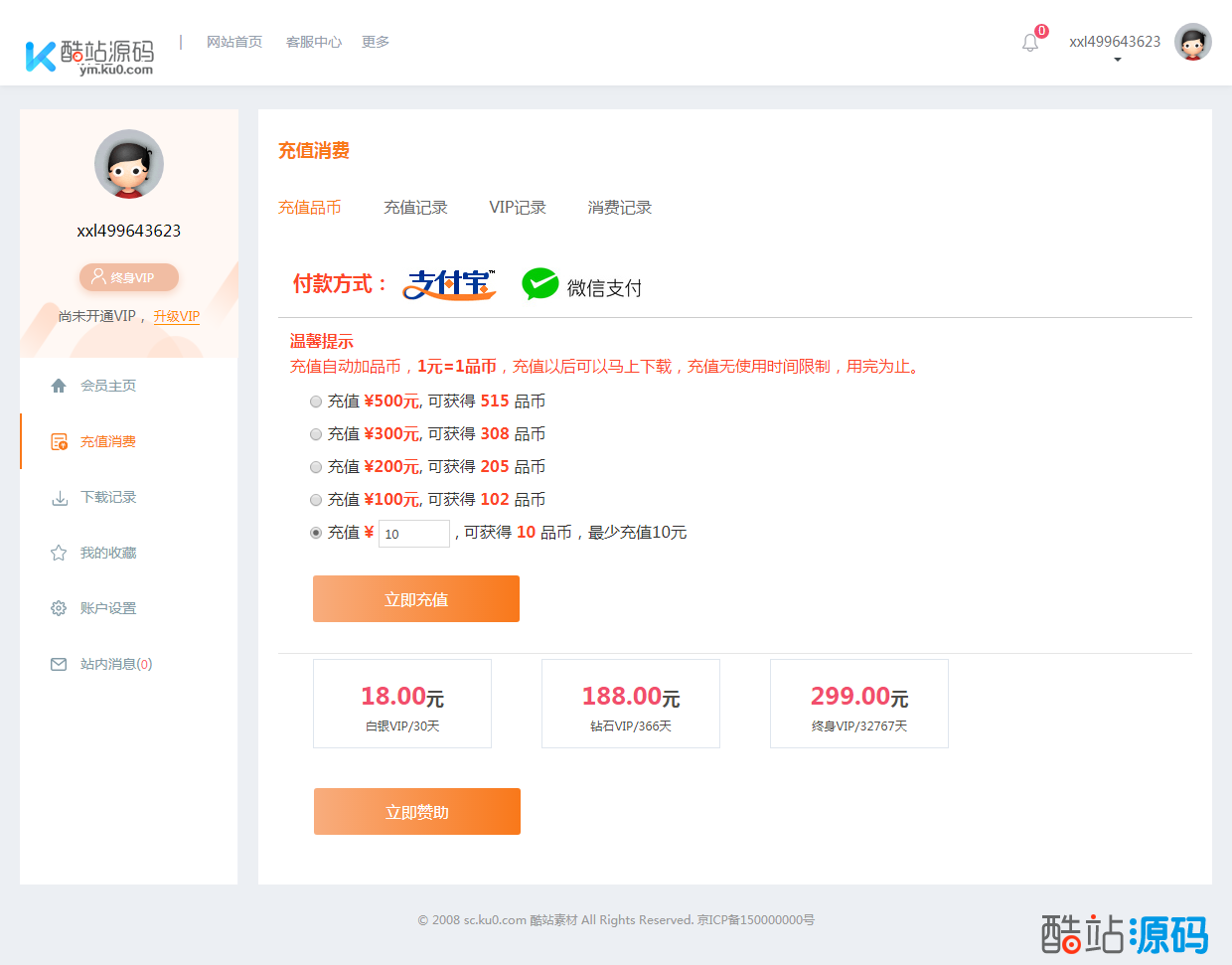
Task: Click the home icon for 会员主页
Action: click(x=59, y=386)
